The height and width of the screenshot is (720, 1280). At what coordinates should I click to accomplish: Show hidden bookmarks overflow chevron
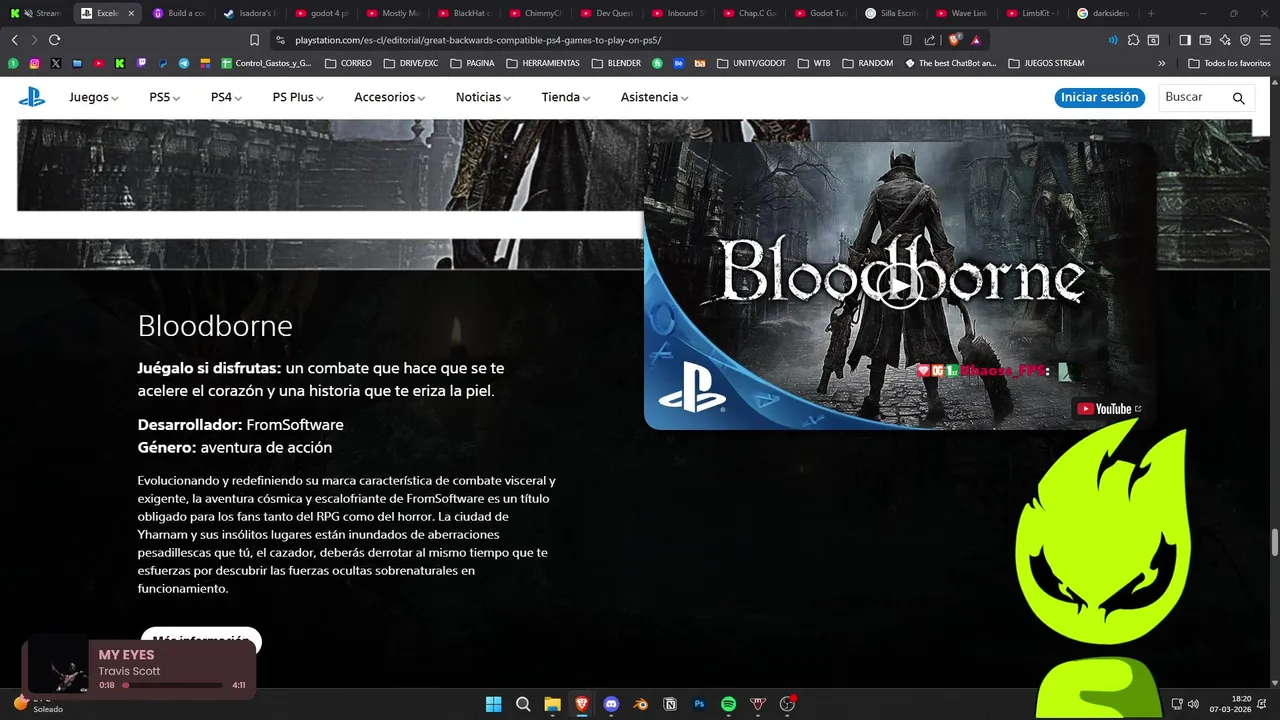click(1162, 63)
